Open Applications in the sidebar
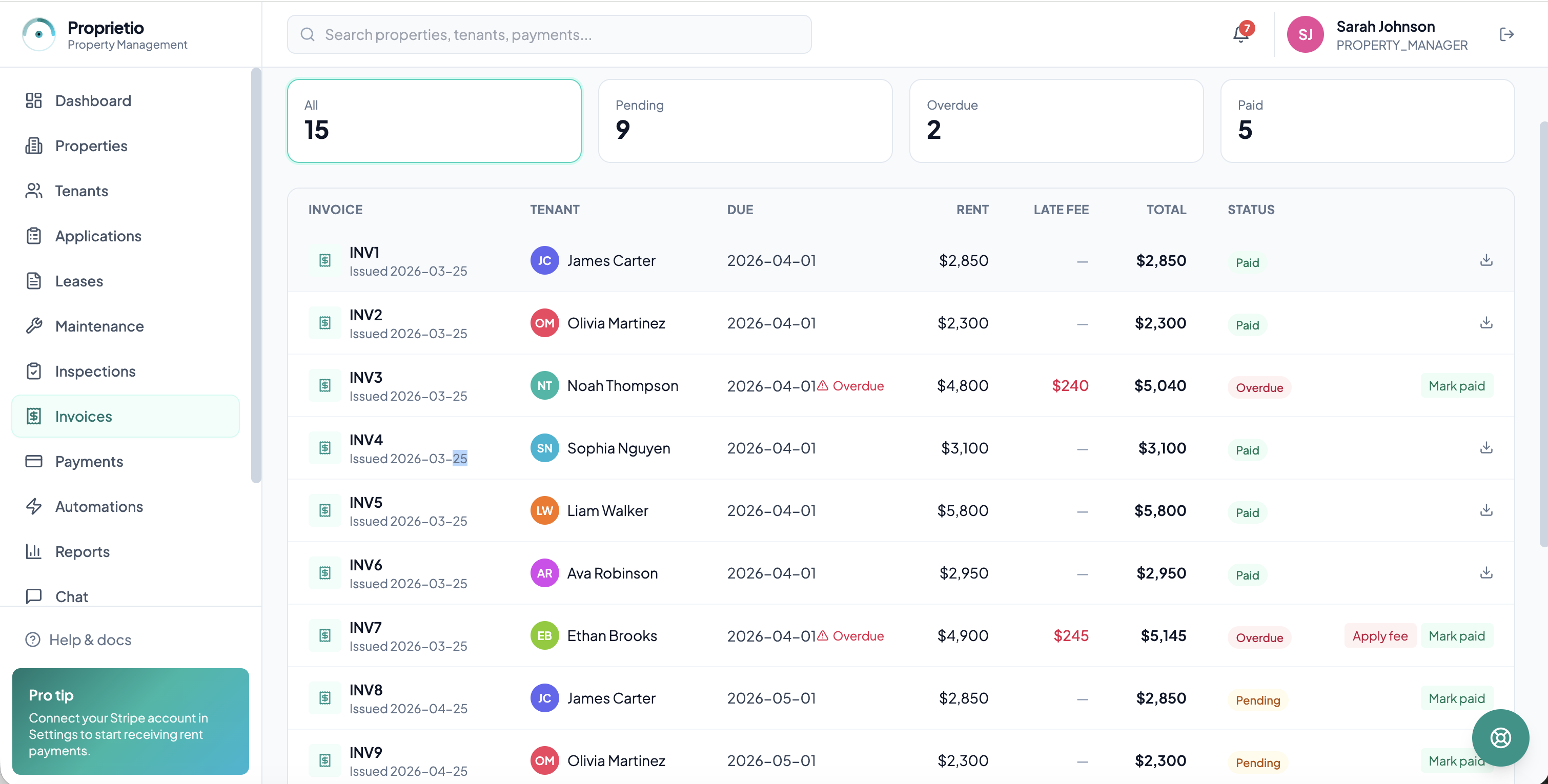This screenshot has width=1548, height=784. (126, 236)
